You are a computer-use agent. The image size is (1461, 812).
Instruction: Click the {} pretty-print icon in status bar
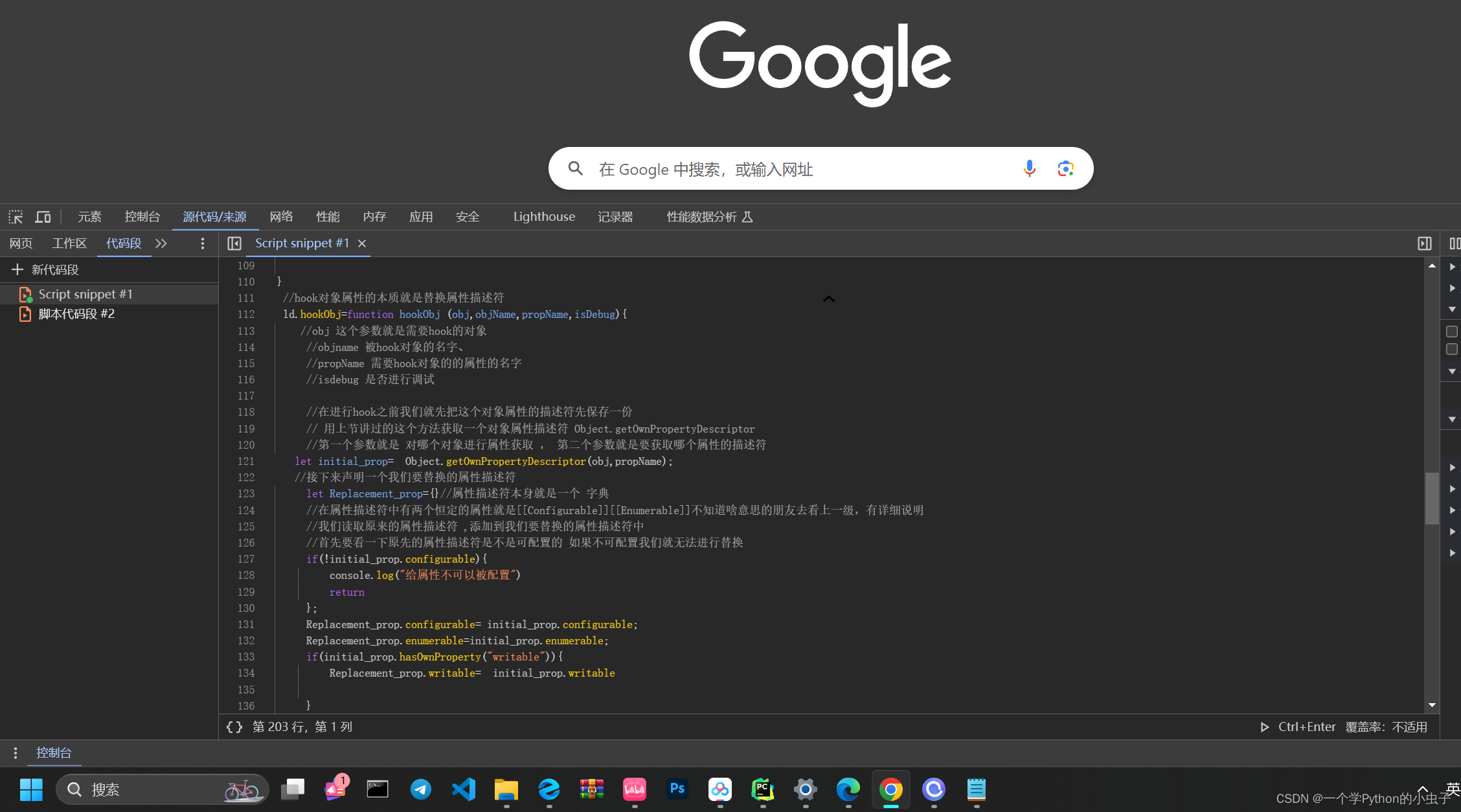coord(234,727)
